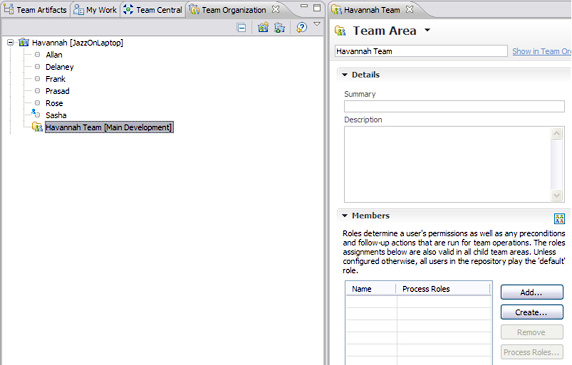Click the Havannah Team editor tab icon

(336, 9)
